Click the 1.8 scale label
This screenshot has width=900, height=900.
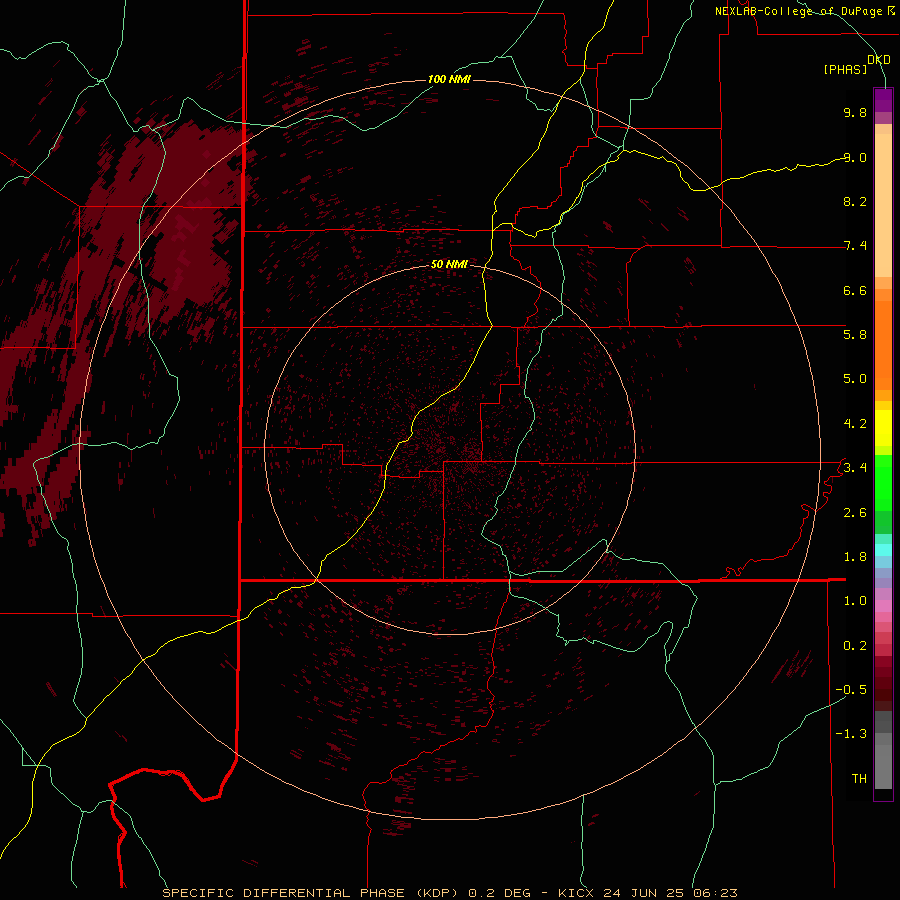tap(855, 557)
